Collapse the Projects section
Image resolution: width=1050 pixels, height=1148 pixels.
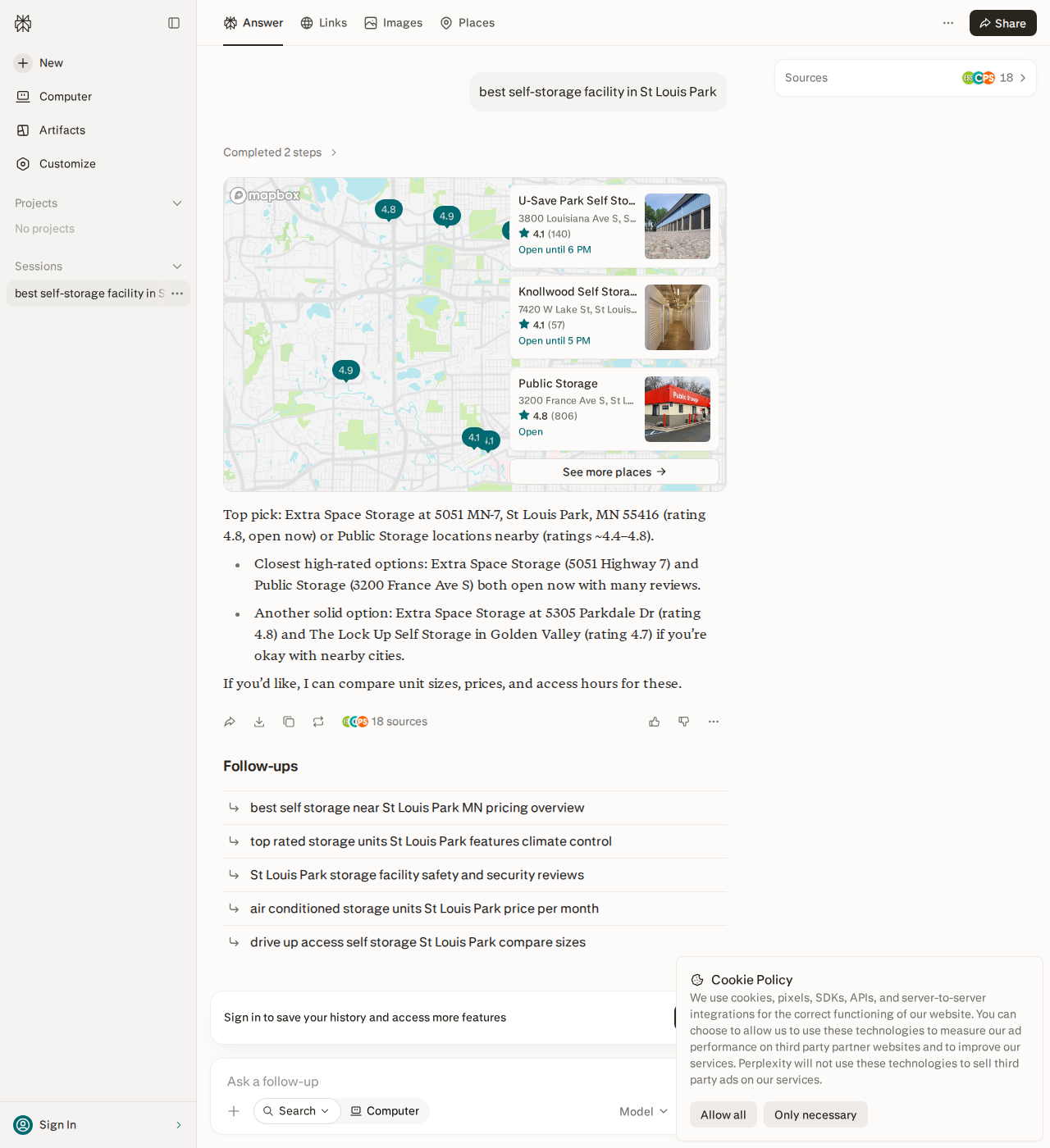coord(177,203)
